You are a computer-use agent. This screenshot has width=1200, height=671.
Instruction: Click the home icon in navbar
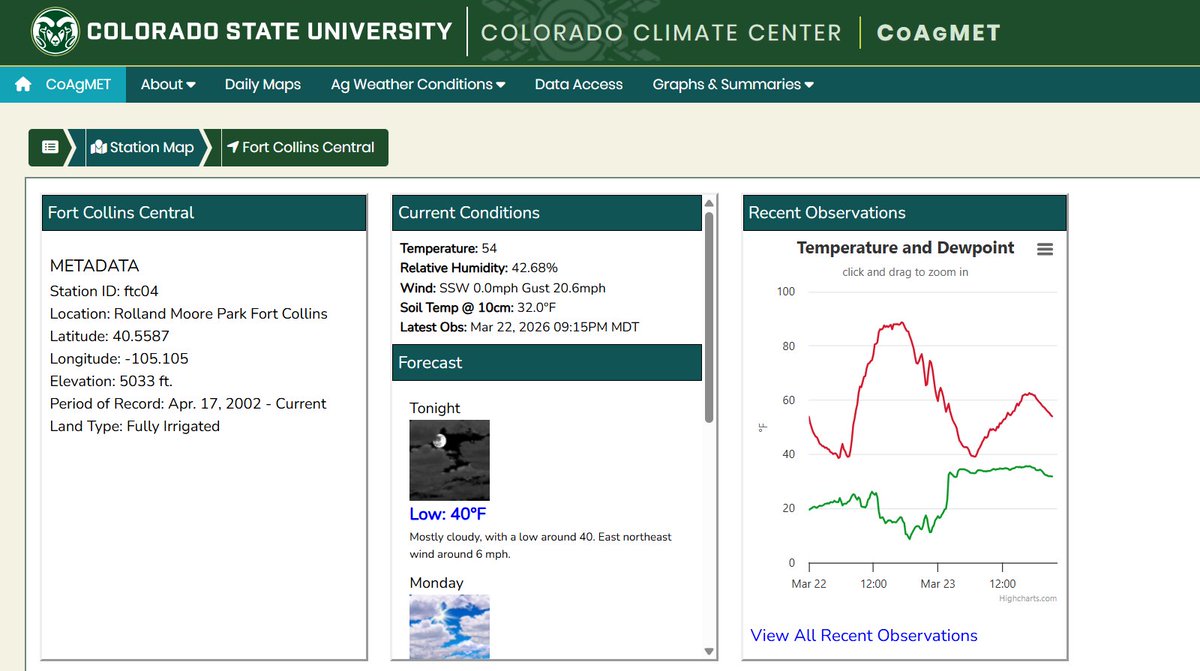tap(23, 85)
